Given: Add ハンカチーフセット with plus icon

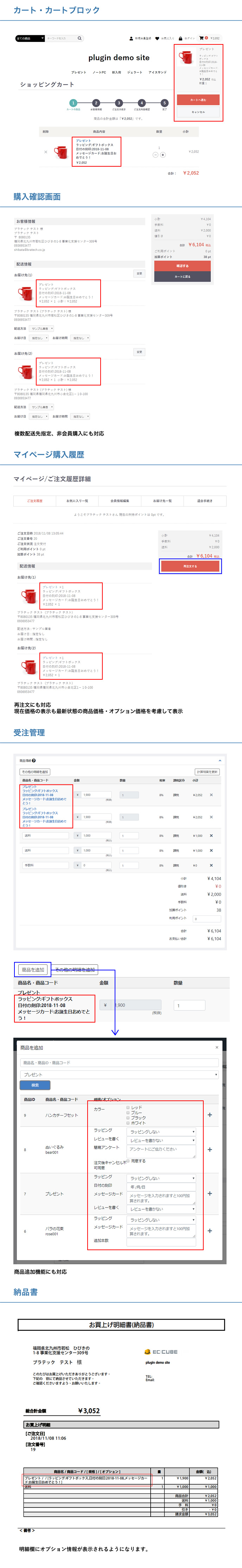Looking at the screenshot, I should 210,1115.
